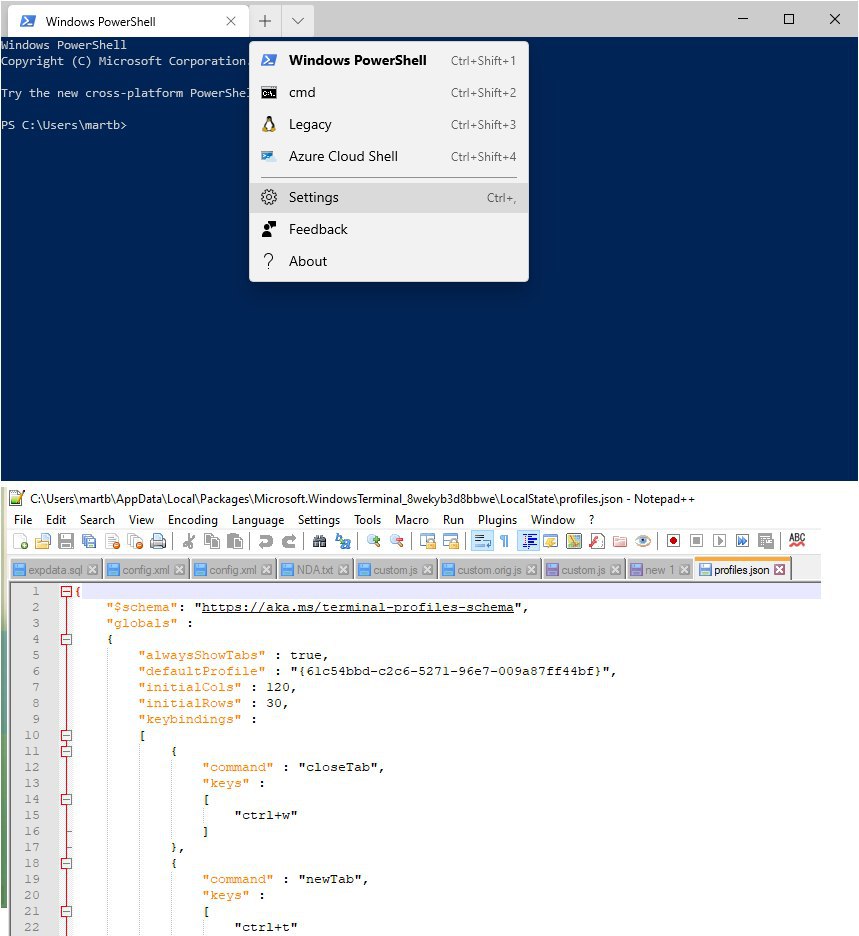Click Feedback in the Terminal menu
The width and height of the screenshot is (859, 936).
pyautogui.click(x=389, y=229)
